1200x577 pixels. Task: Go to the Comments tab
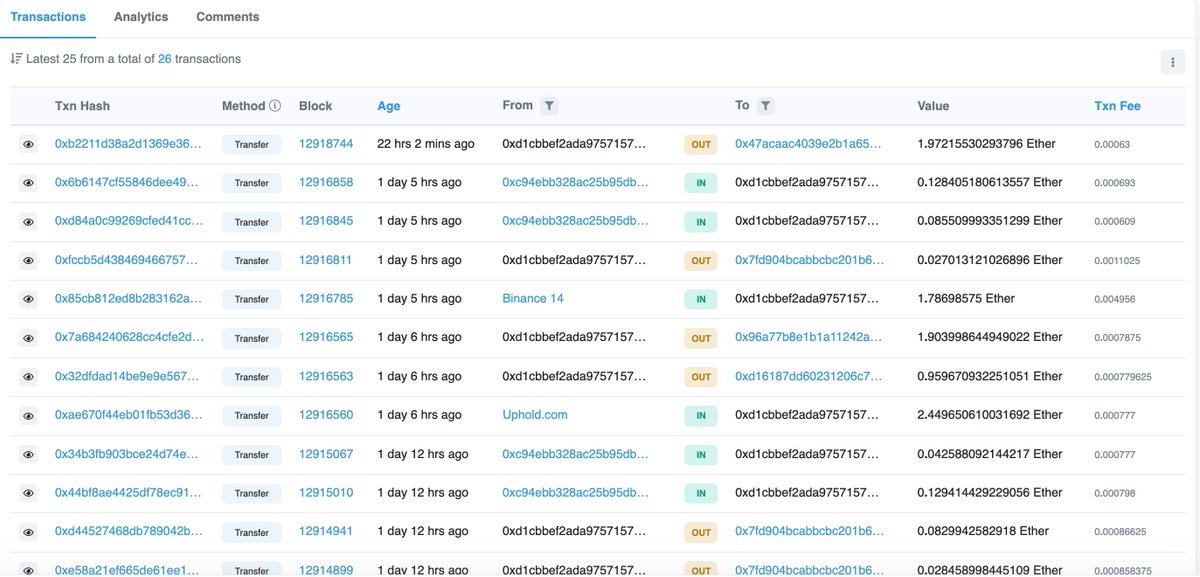[228, 17]
